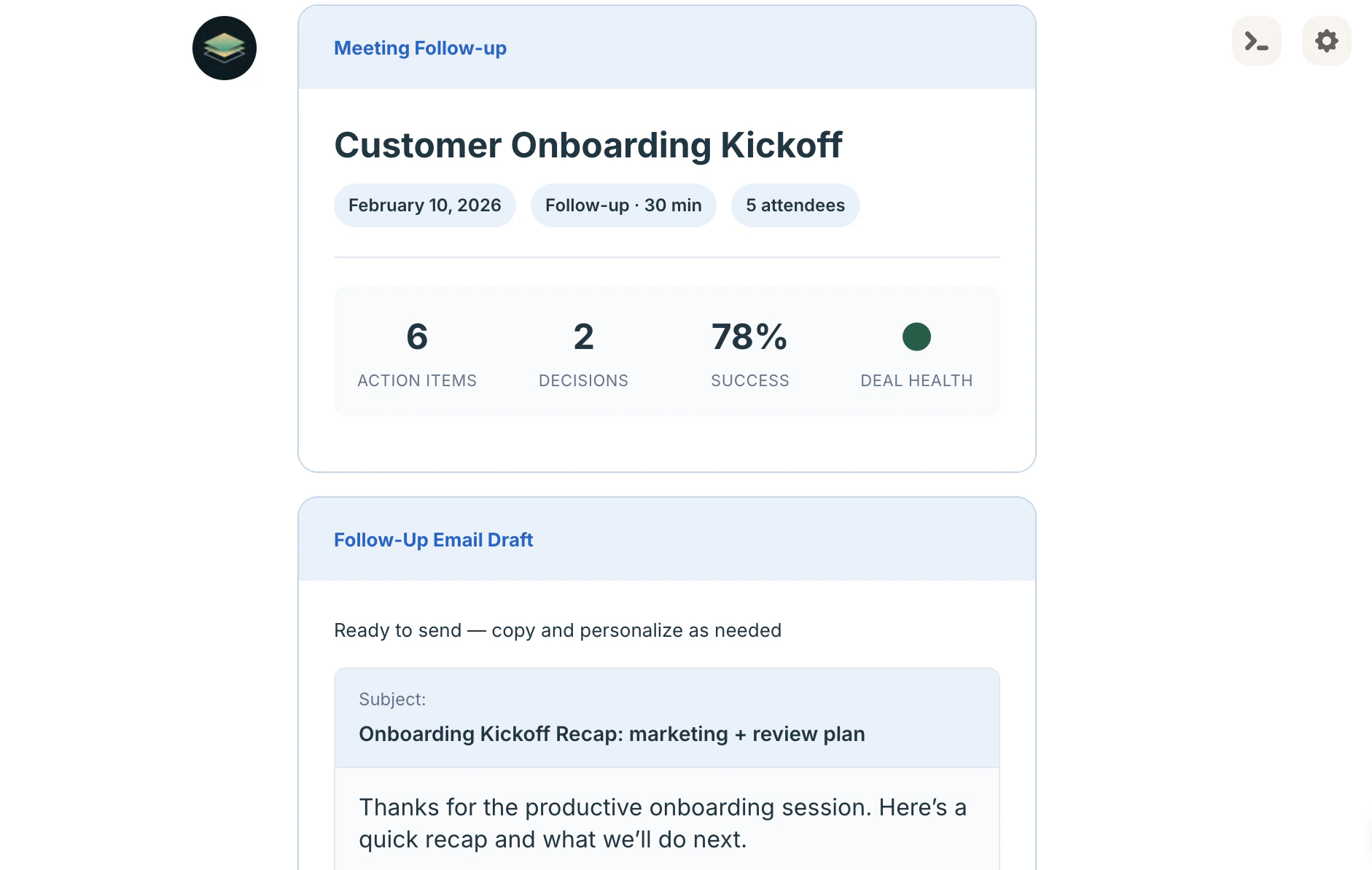Viewport: 1372px width, 870px height.
Task: Select the Meeting Follow-up header
Action: [x=420, y=48]
